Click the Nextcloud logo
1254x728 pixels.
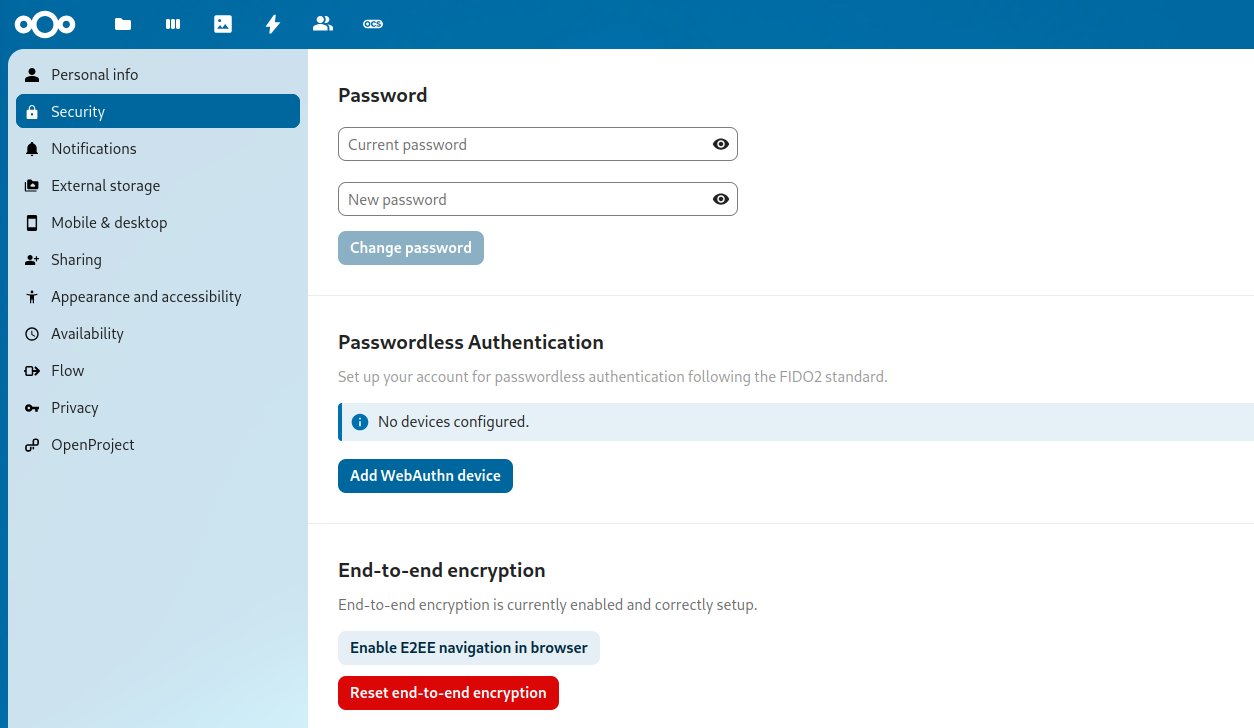point(45,24)
